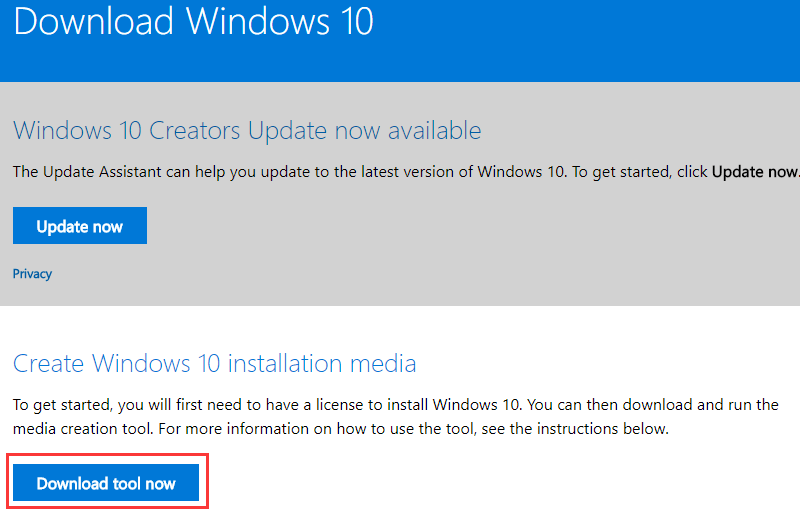800x520 pixels.
Task: Click the Update now button
Action: [x=80, y=226]
